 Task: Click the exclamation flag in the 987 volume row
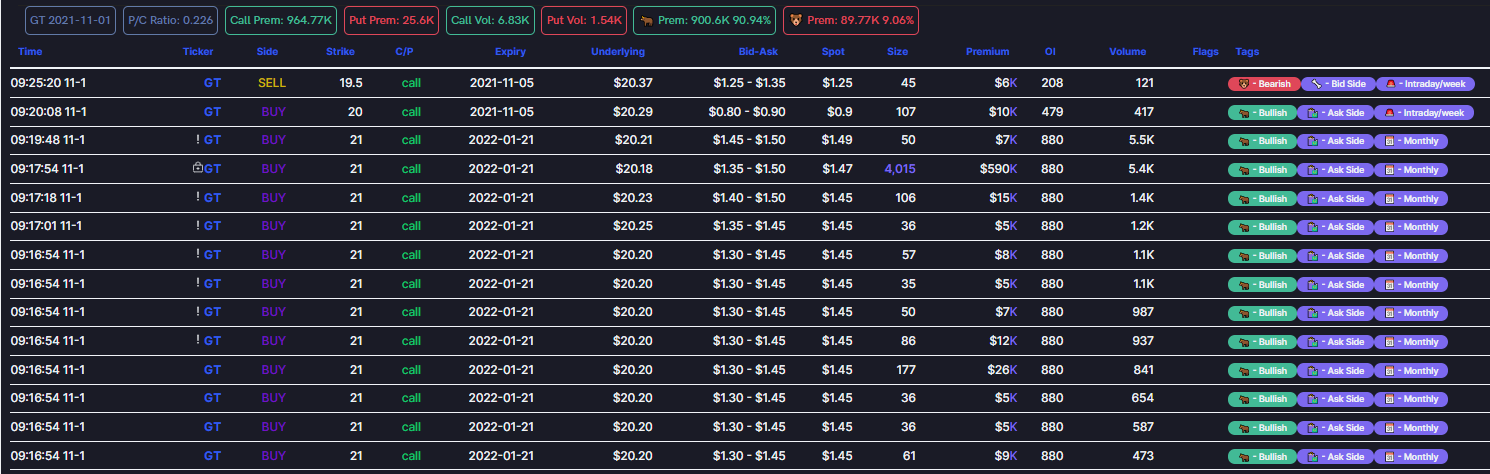pos(198,313)
